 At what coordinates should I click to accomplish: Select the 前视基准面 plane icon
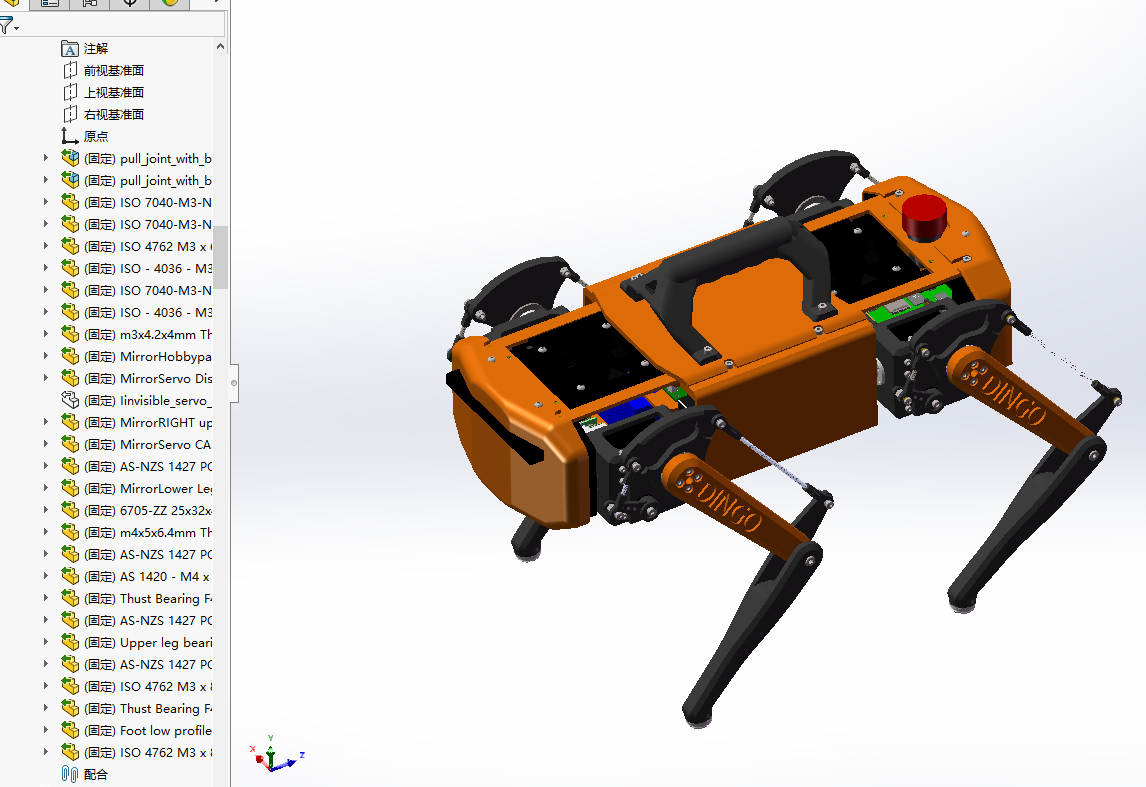point(70,70)
